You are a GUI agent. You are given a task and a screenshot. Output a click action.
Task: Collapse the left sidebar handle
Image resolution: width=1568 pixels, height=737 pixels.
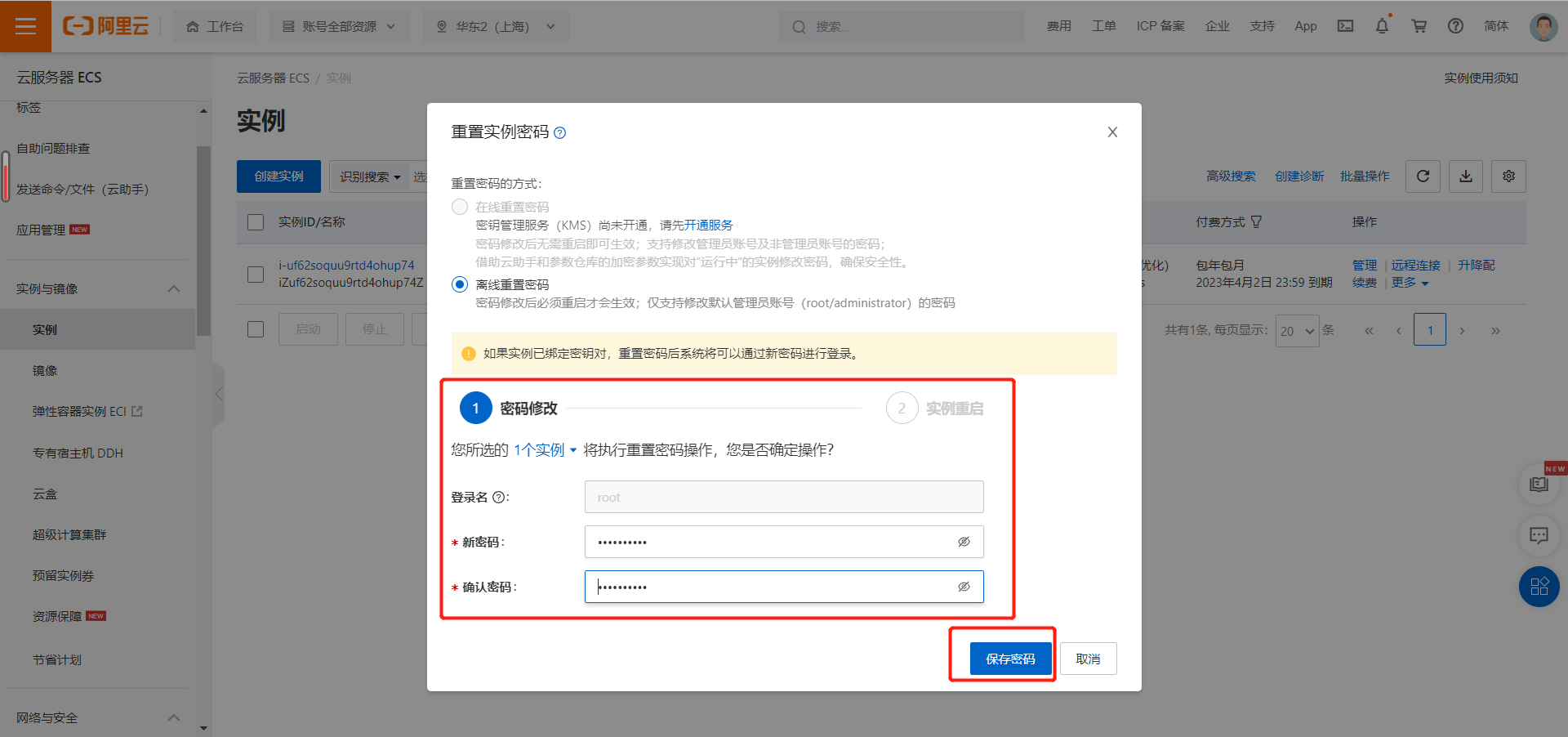point(219,395)
